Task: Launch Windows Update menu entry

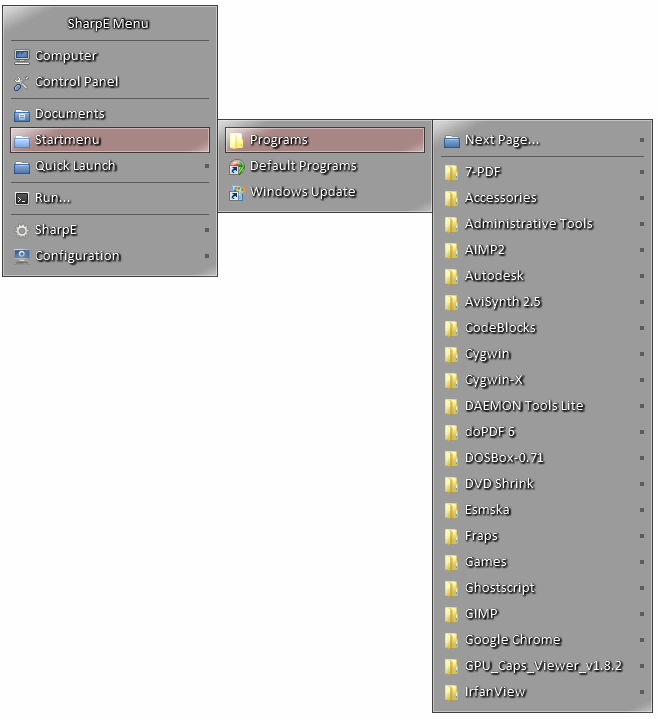Action: coord(325,192)
